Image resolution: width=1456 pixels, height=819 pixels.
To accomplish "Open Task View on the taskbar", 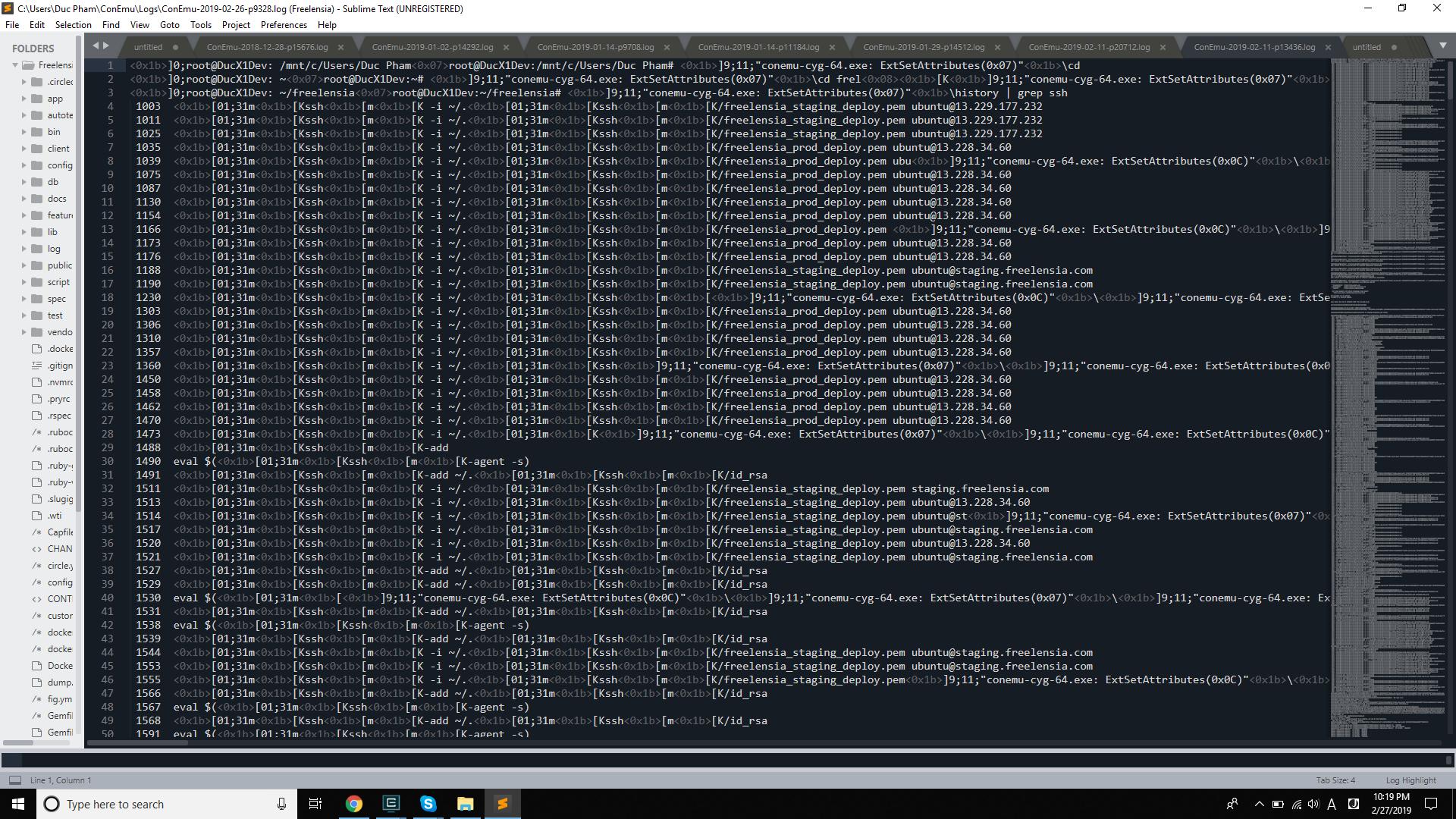I will tap(315, 804).
